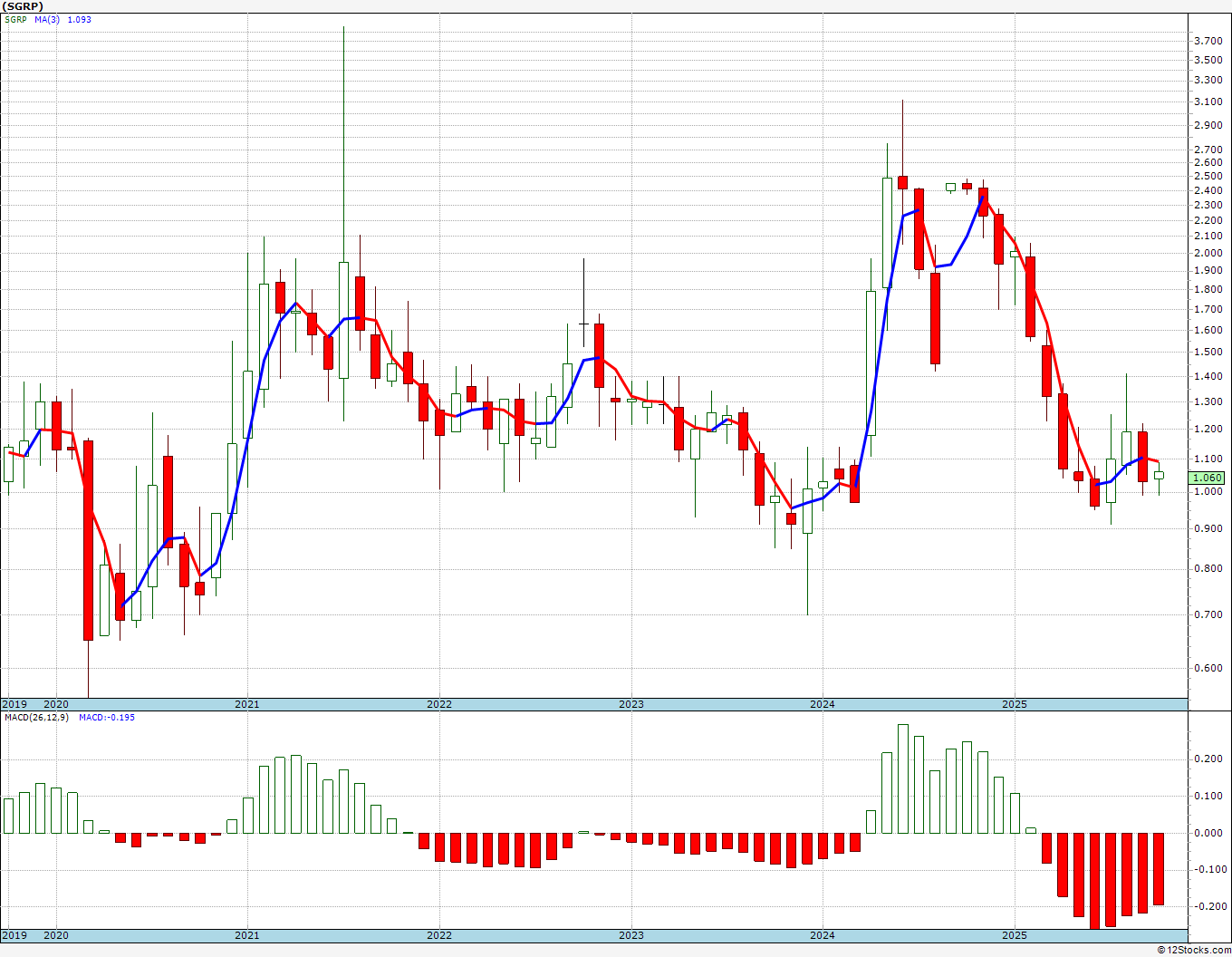Click the 1.600 price axis label
The height and width of the screenshot is (957, 1232).
1208,330
